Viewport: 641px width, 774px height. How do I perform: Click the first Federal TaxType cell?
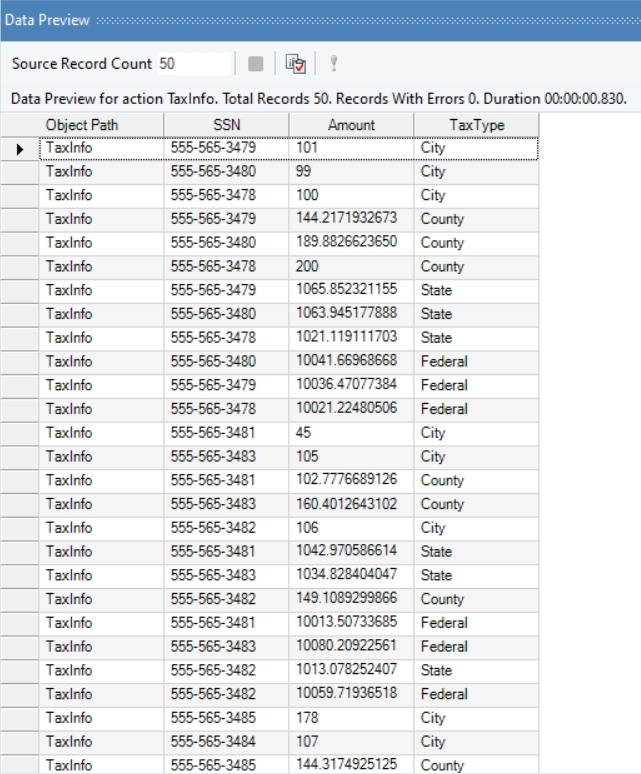tap(476, 361)
